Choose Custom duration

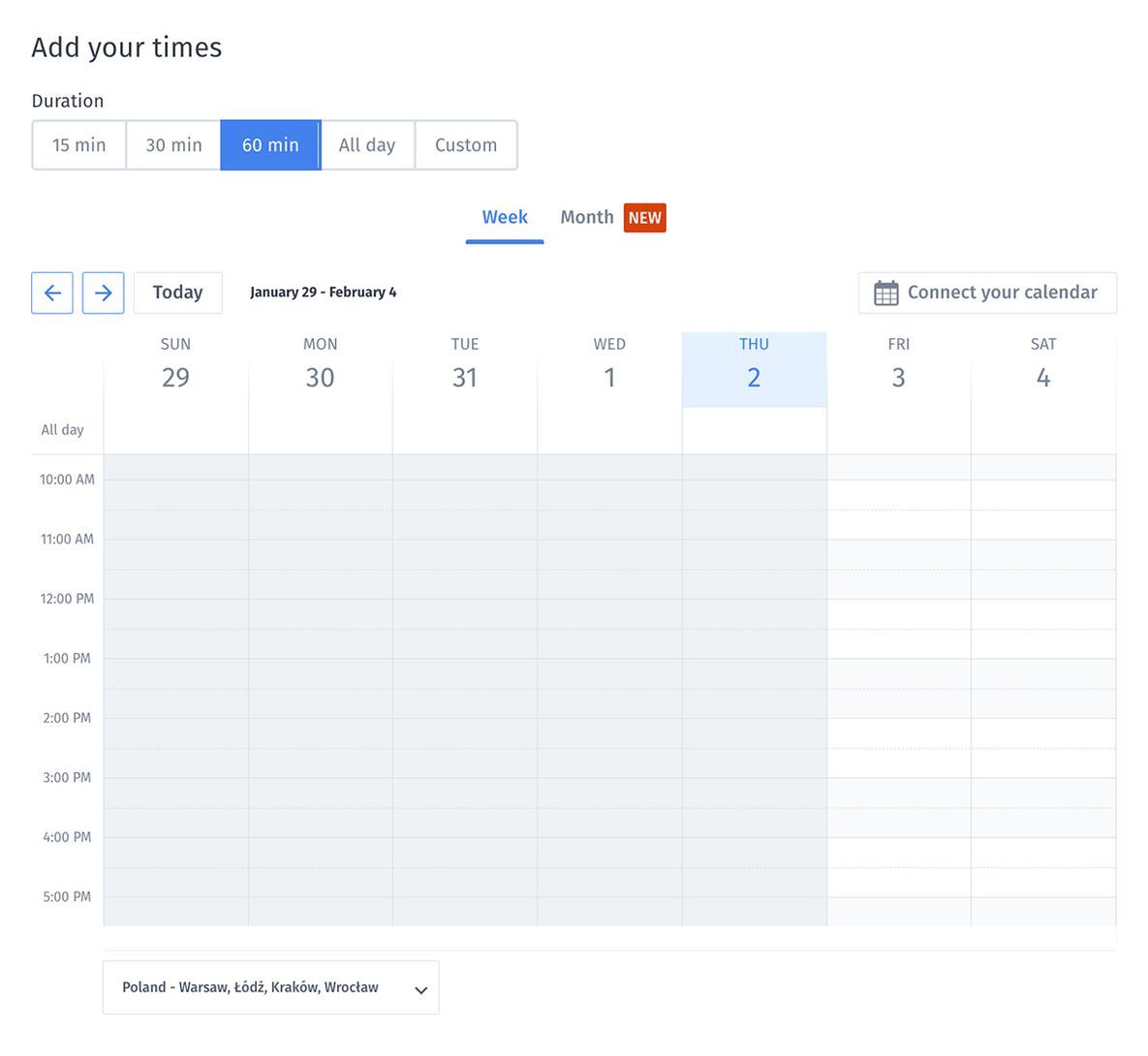[x=466, y=145]
